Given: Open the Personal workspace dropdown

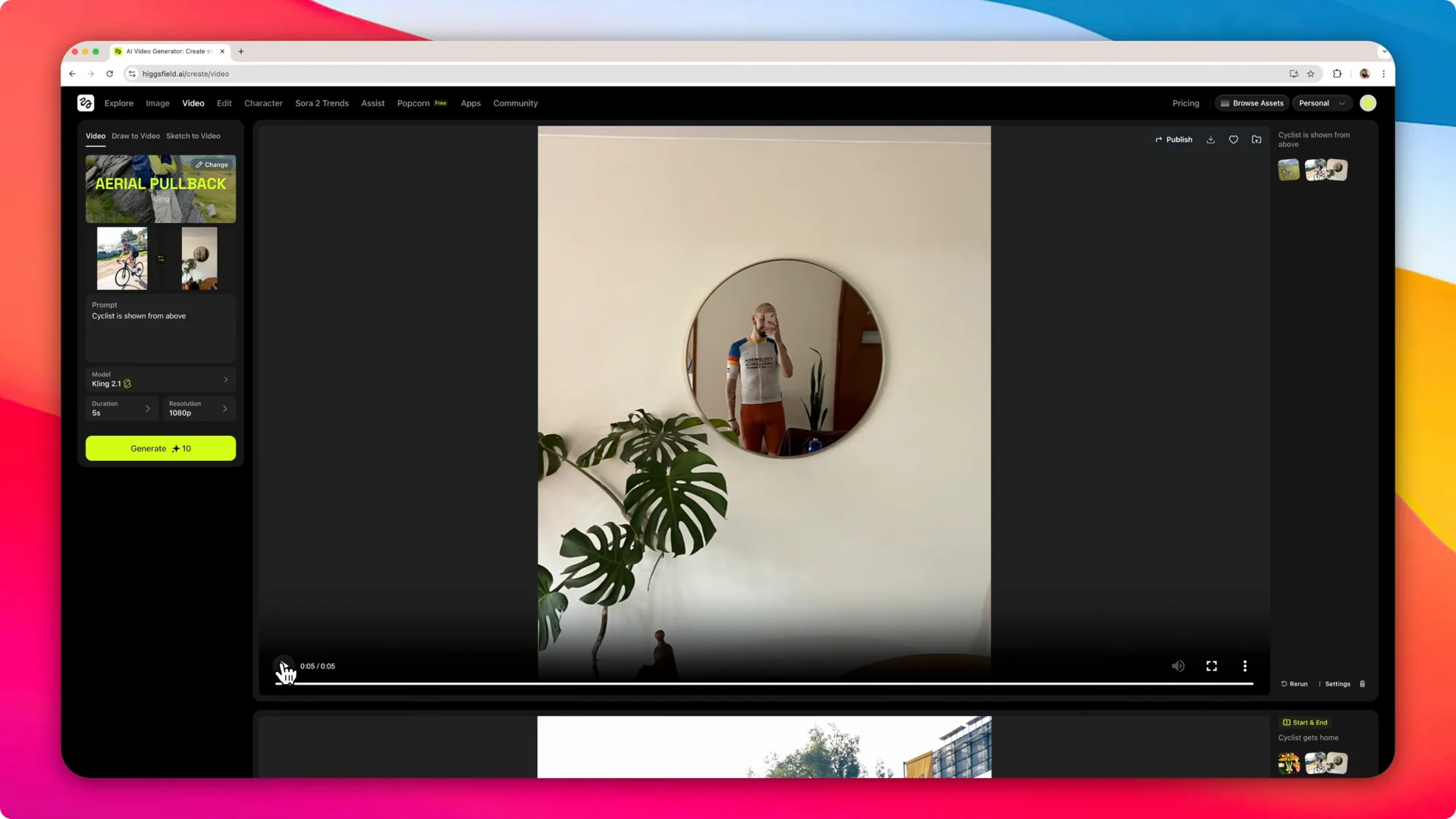Looking at the screenshot, I should point(1322,102).
